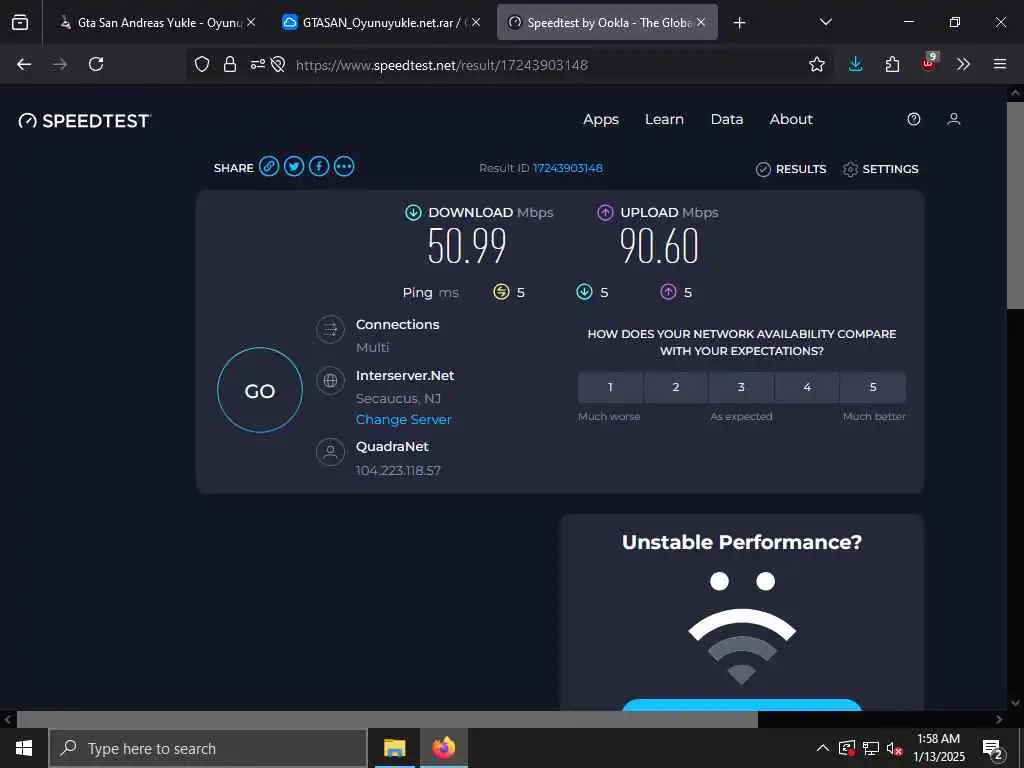
Task: Open the connections mode icon
Action: click(x=330, y=330)
